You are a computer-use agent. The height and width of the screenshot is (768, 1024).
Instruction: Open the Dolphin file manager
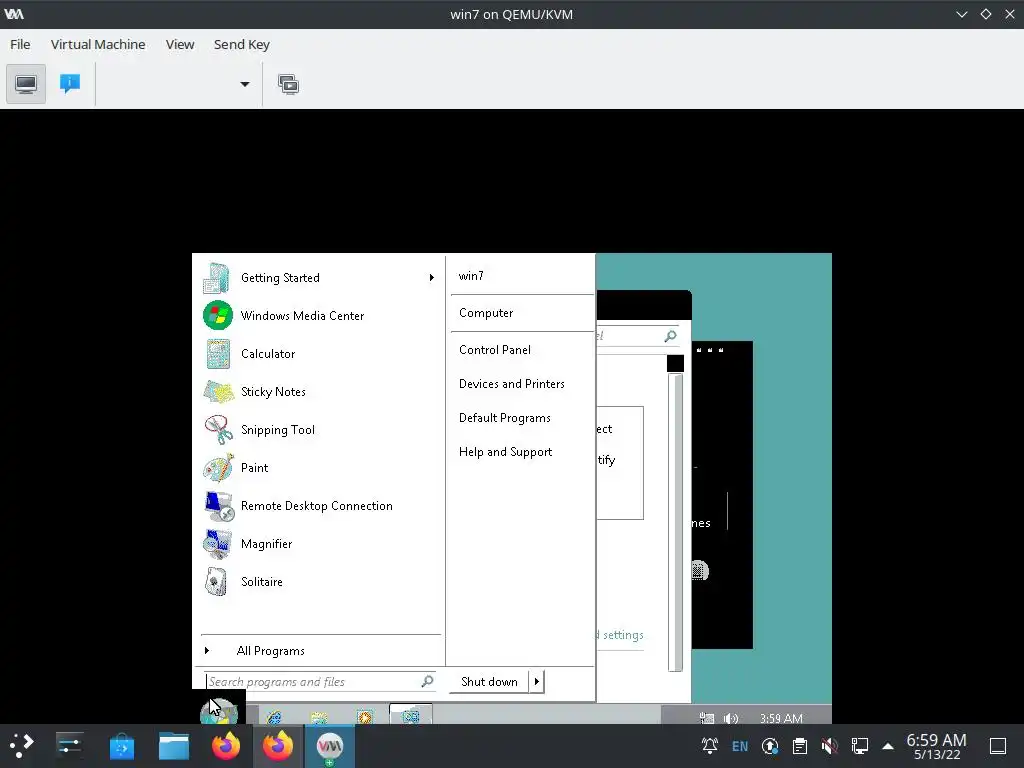click(x=174, y=746)
